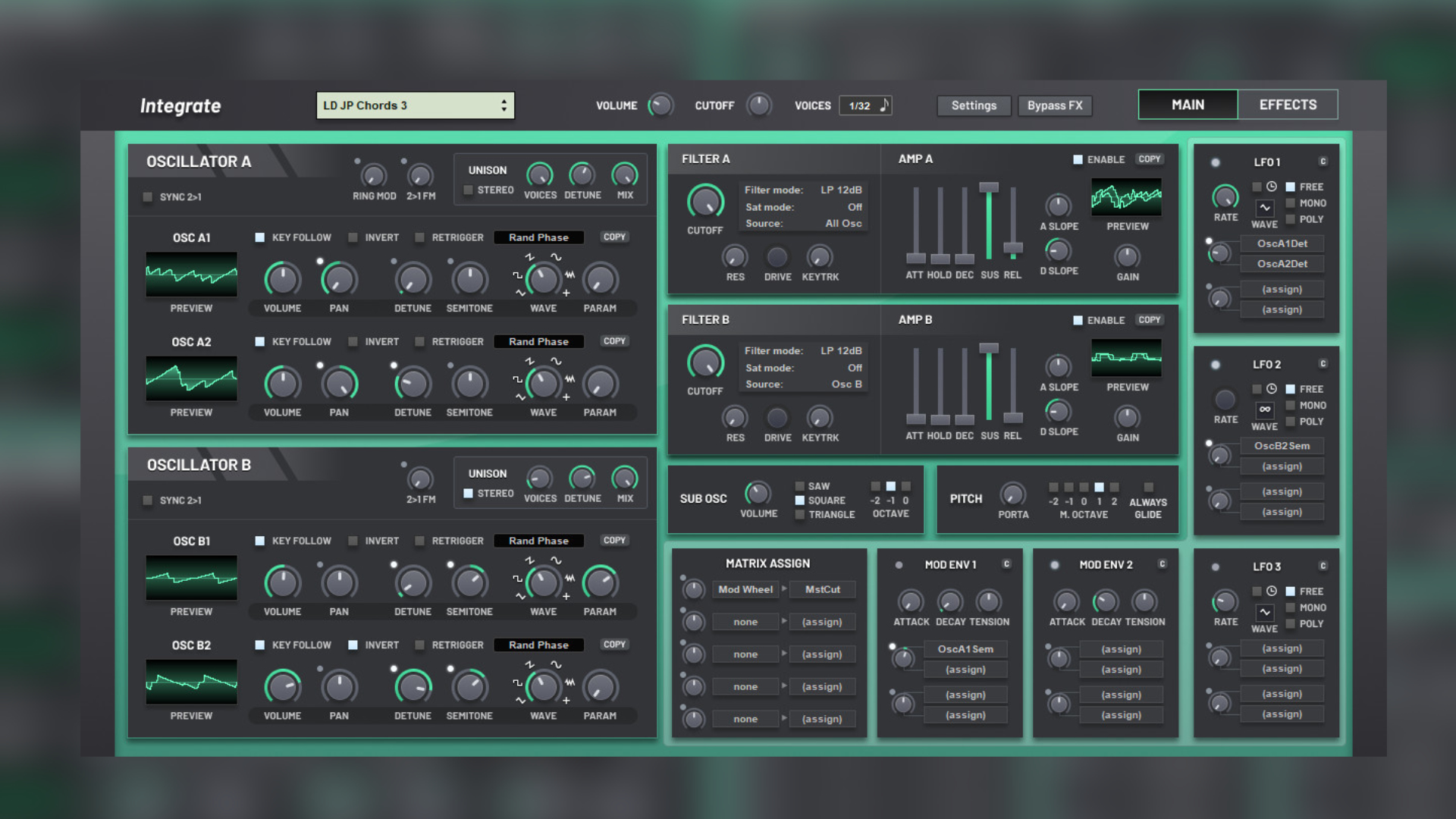Switch to the EFFECTS tab
This screenshot has height=819, width=1456.
tap(1288, 105)
